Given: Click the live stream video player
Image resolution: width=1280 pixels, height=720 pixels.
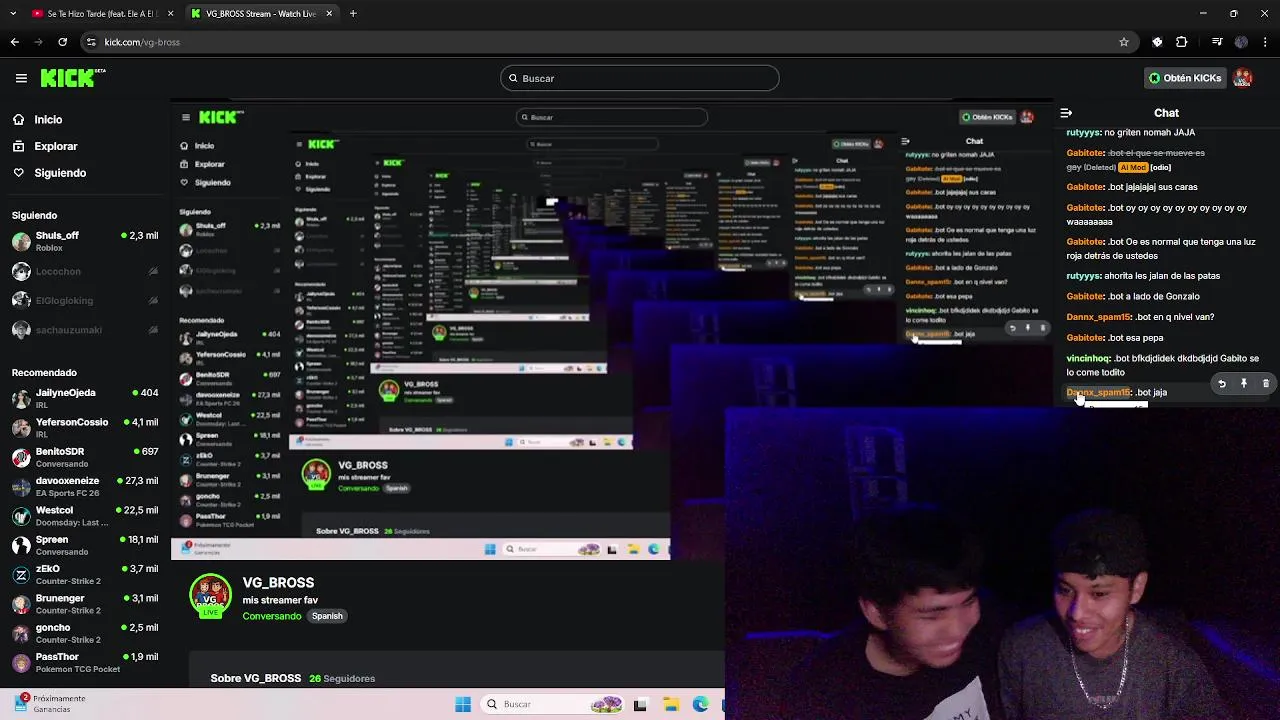Looking at the screenshot, I should pyautogui.click(x=612, y=330).
